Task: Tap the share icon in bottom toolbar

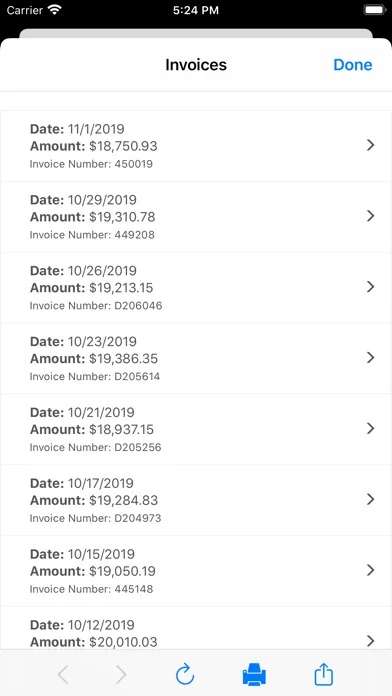Action: click(324, 674)
